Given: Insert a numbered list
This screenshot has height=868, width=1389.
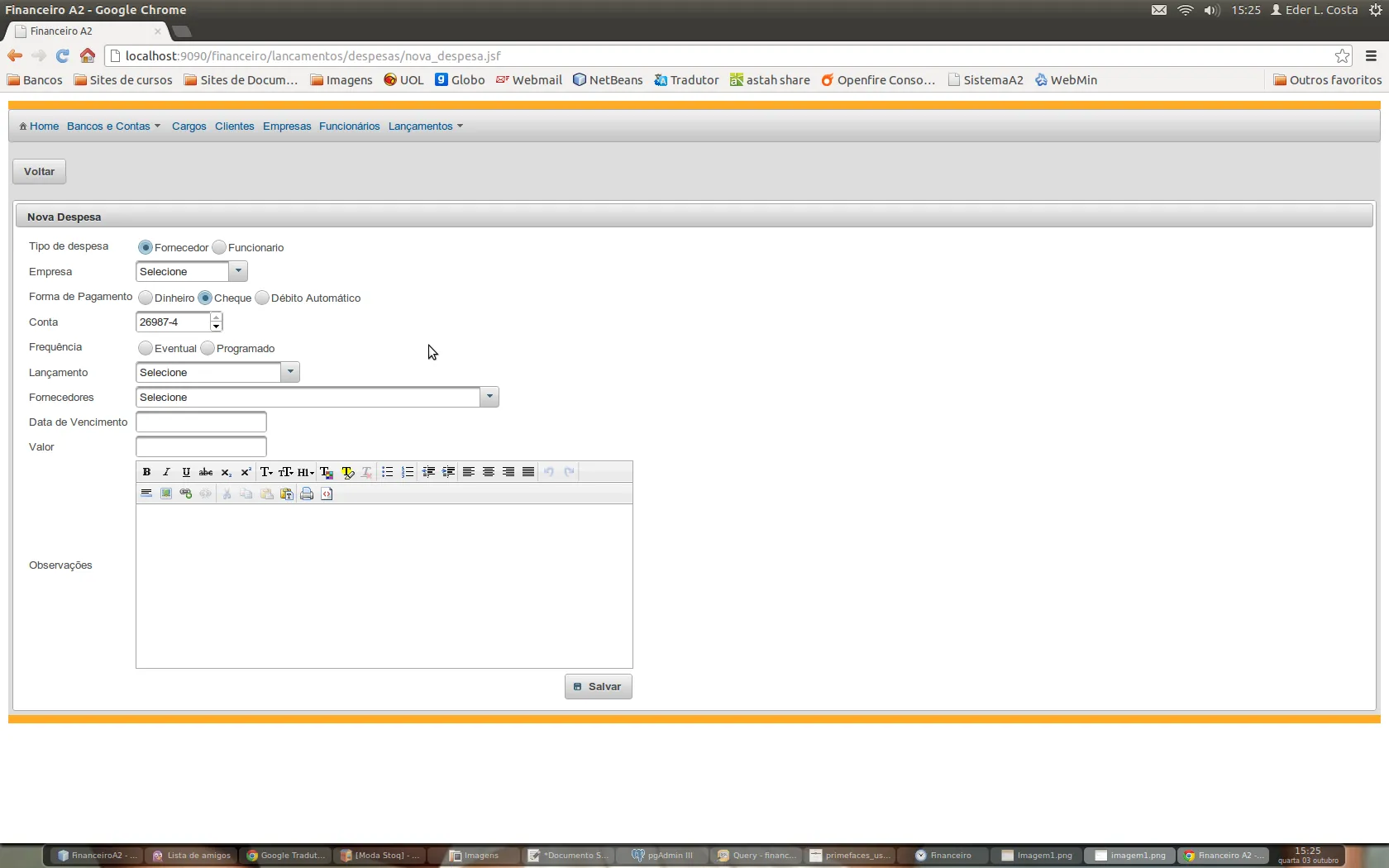Looking at the screenshot, I should tap(408, 472).
